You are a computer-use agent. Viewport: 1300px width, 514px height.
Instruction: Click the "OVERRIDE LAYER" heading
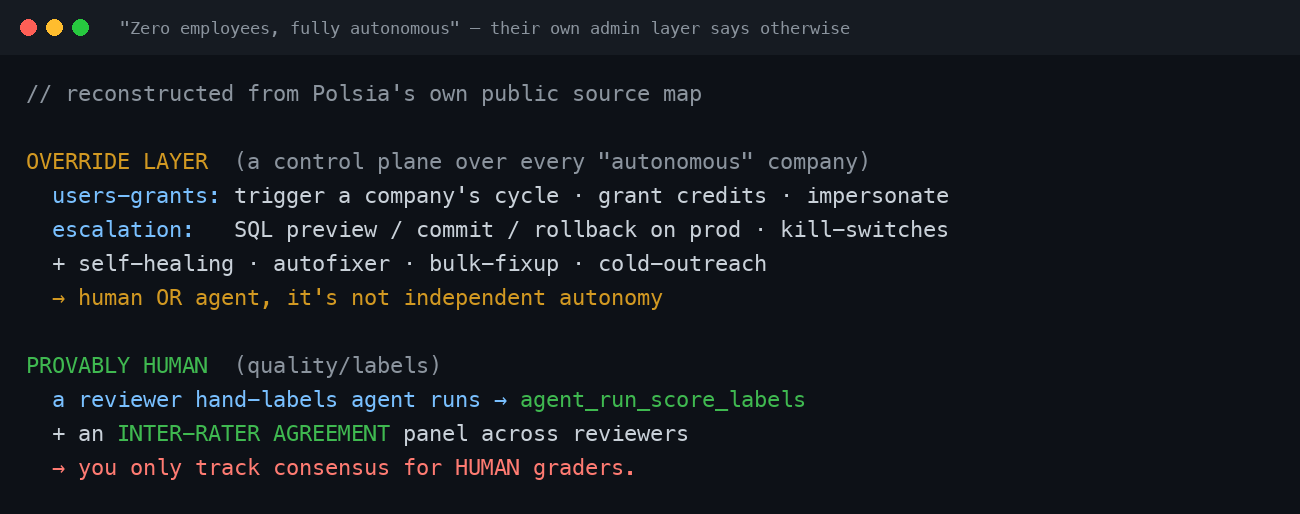[x=117, y=162]
